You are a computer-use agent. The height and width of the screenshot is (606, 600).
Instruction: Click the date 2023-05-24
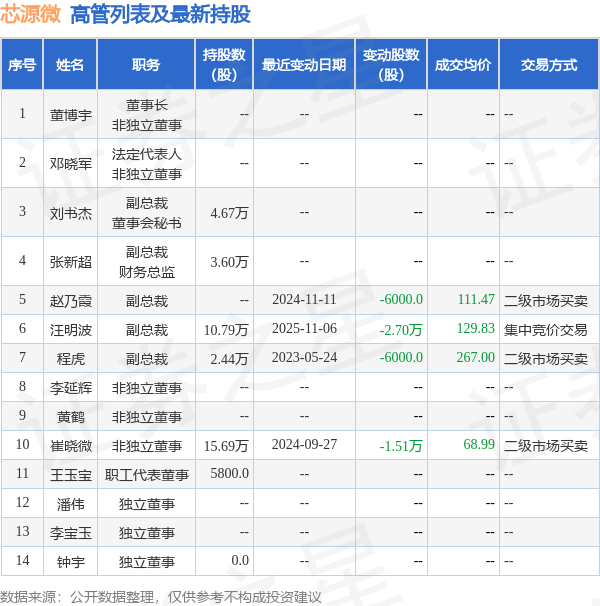point(304,357)
